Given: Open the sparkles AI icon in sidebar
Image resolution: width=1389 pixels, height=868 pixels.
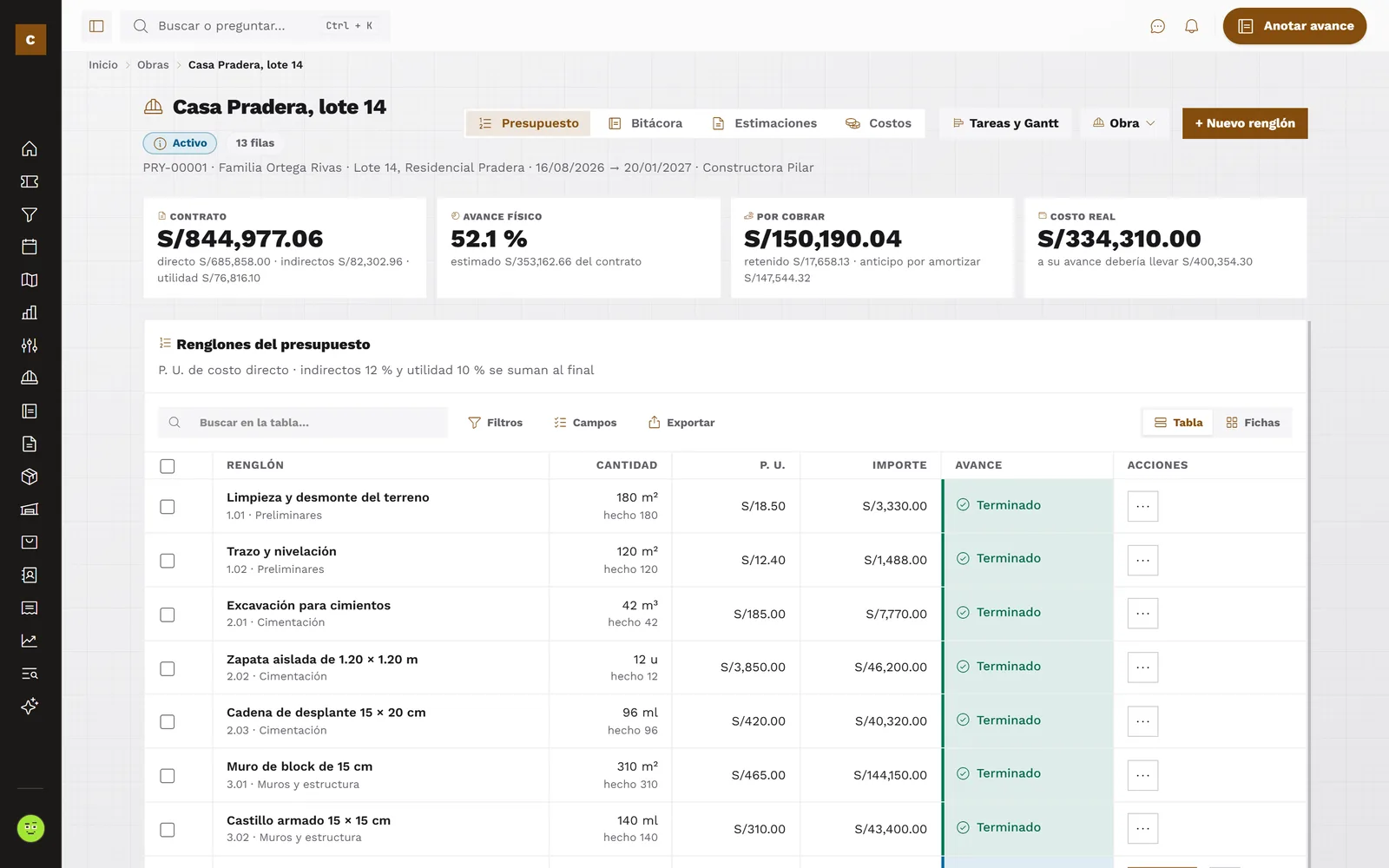Looking at the screenshot, I should (30, 706).
